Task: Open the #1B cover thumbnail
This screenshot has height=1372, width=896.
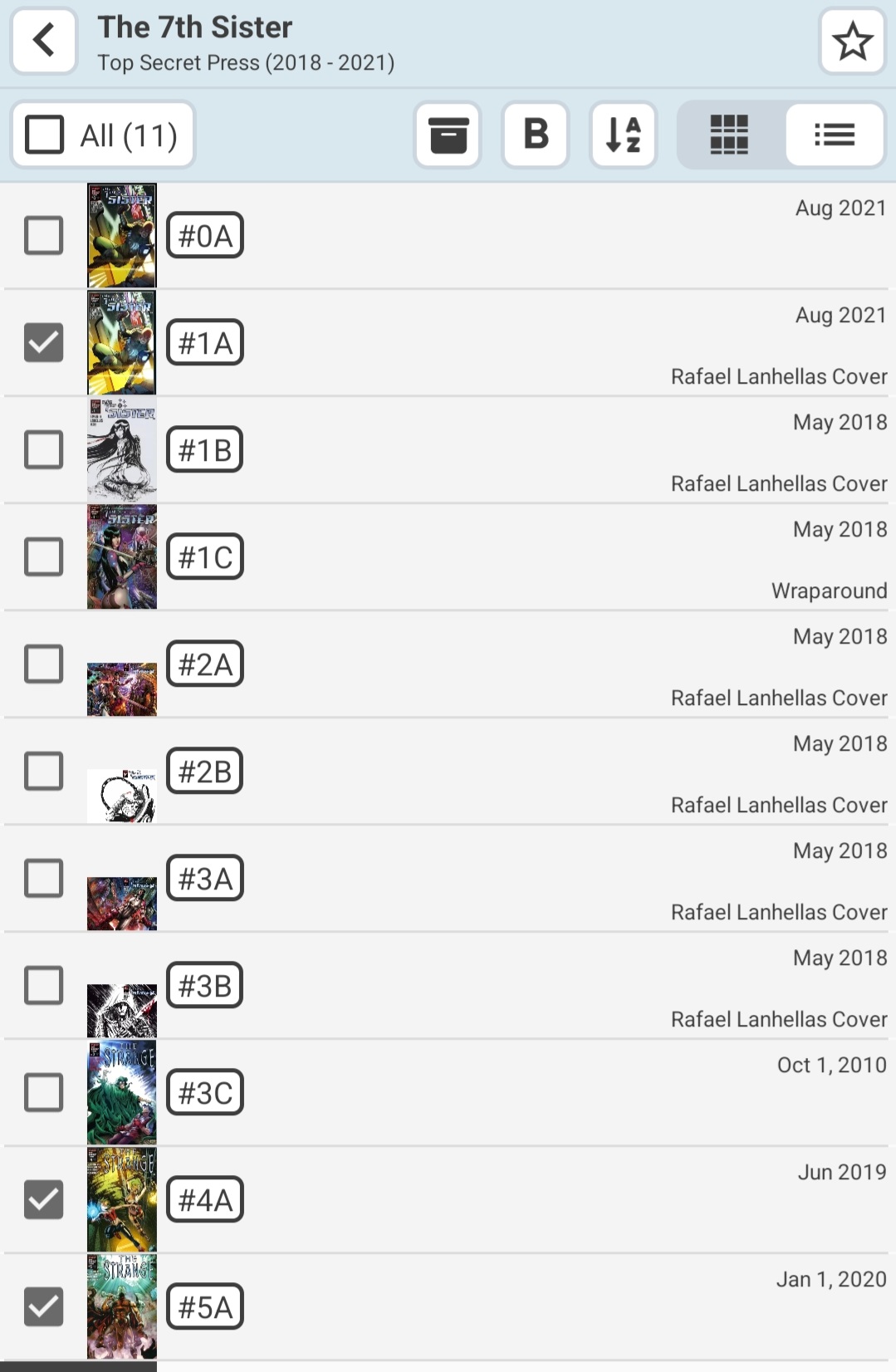Action: (122, 449)
